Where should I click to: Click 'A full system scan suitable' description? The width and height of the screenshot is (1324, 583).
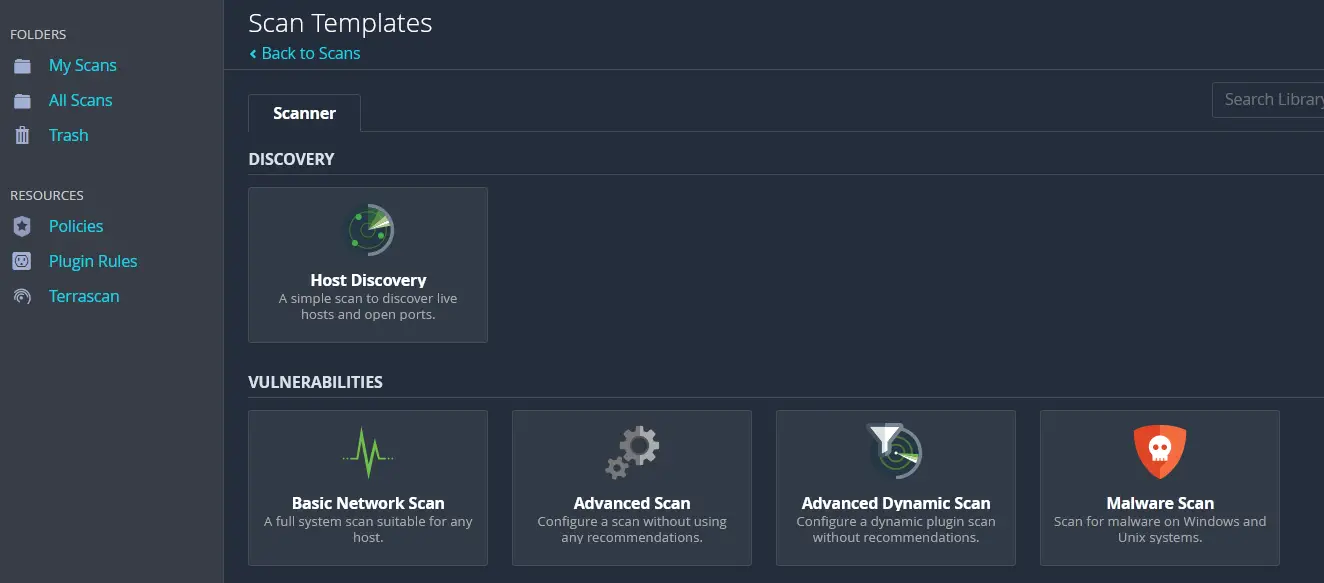point(368,521)
